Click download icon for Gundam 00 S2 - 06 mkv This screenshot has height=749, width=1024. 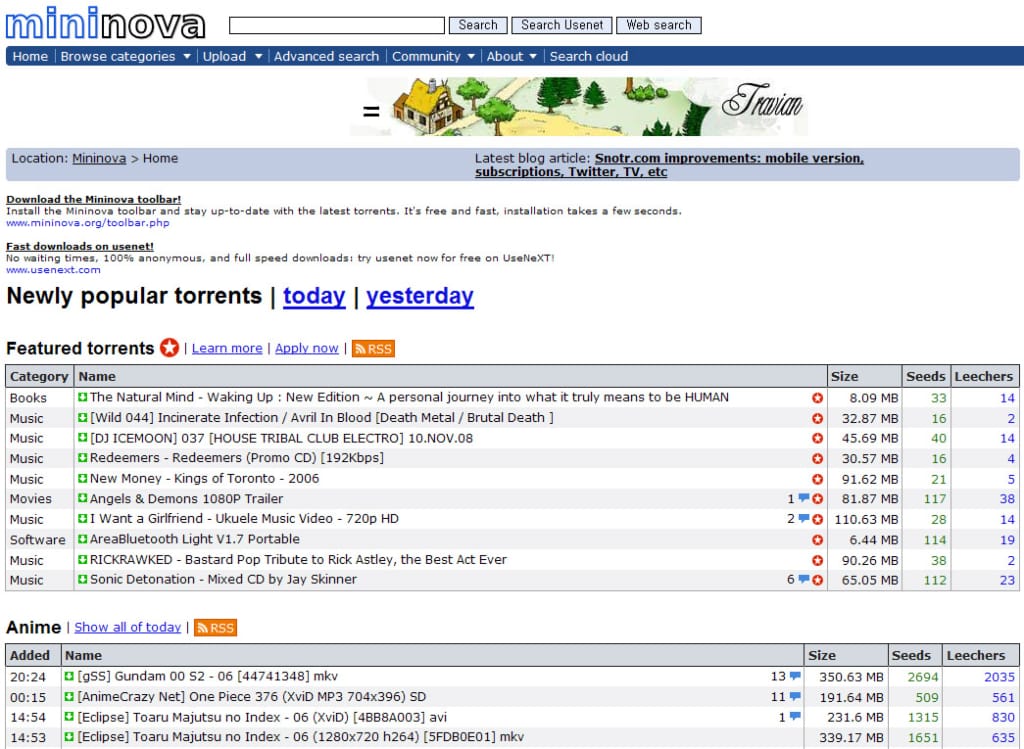click(x=69, y=677)
